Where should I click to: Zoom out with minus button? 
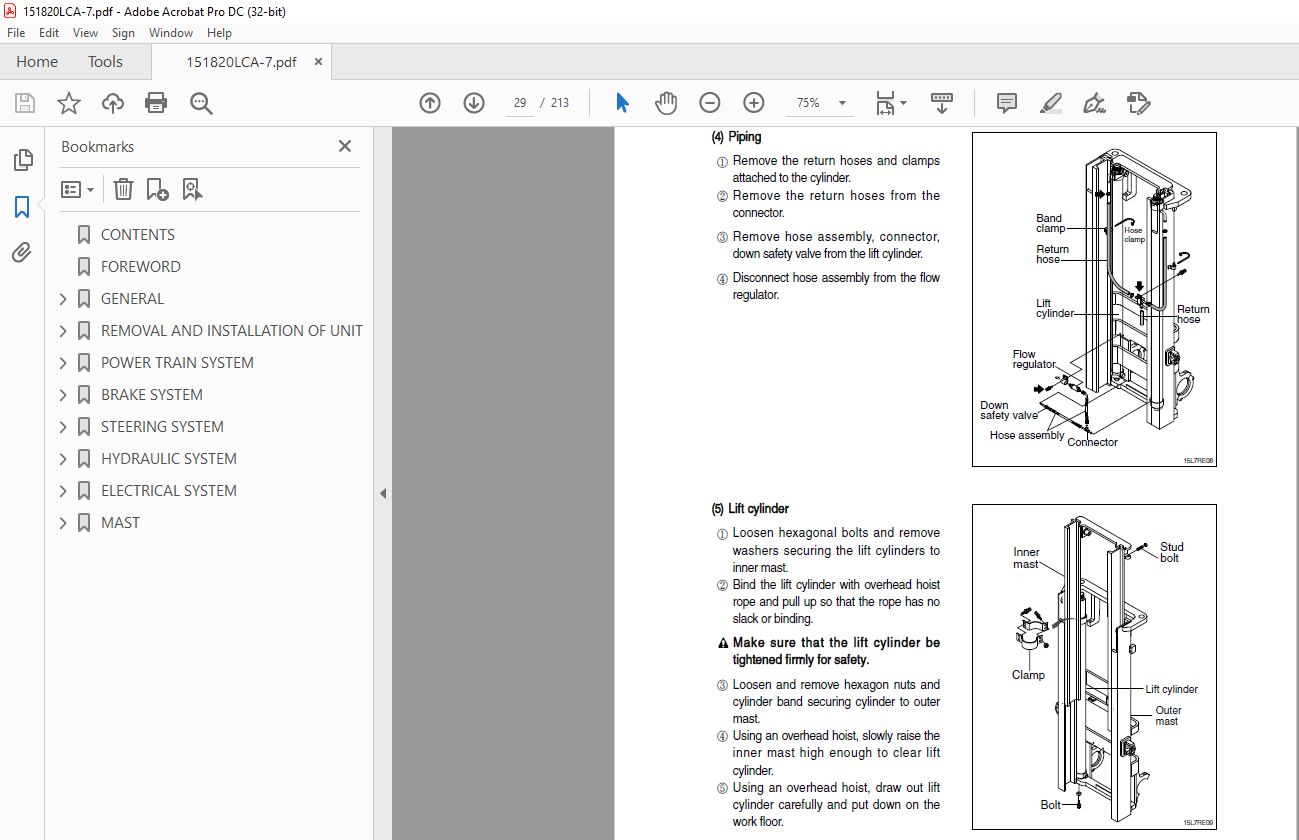(x=710, y=103)
